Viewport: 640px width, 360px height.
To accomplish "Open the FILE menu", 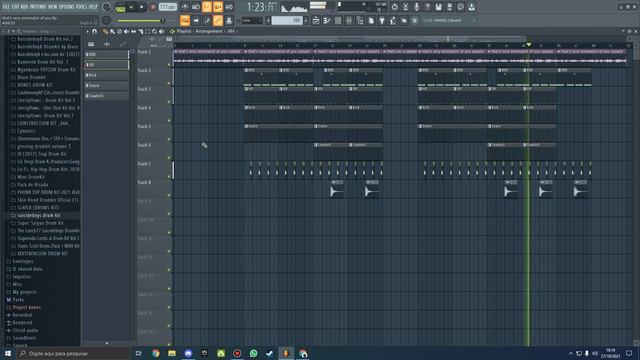I will [x=6, y=7].
